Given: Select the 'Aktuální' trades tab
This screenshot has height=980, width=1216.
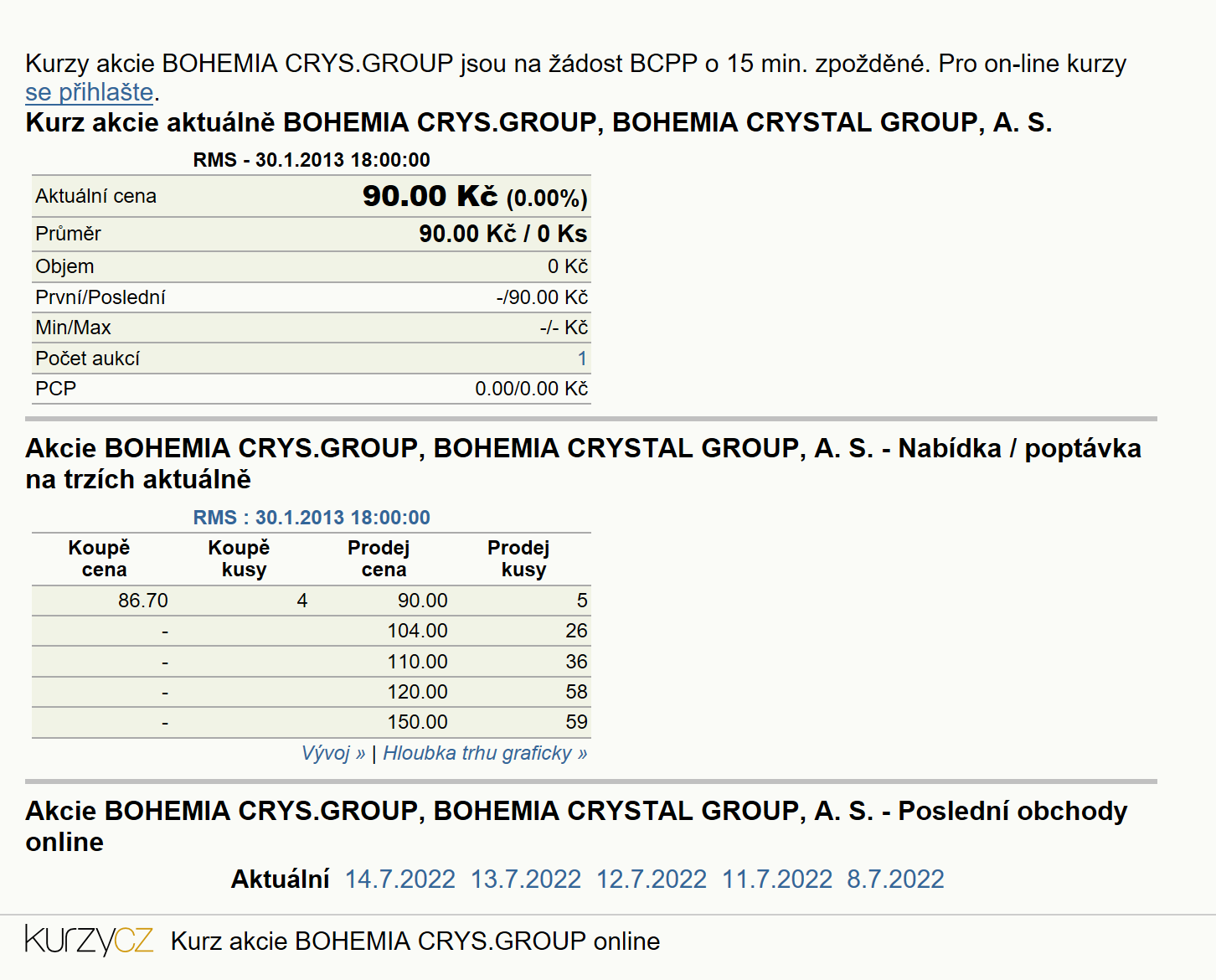Looking at the screenshot, I should 281,879.
